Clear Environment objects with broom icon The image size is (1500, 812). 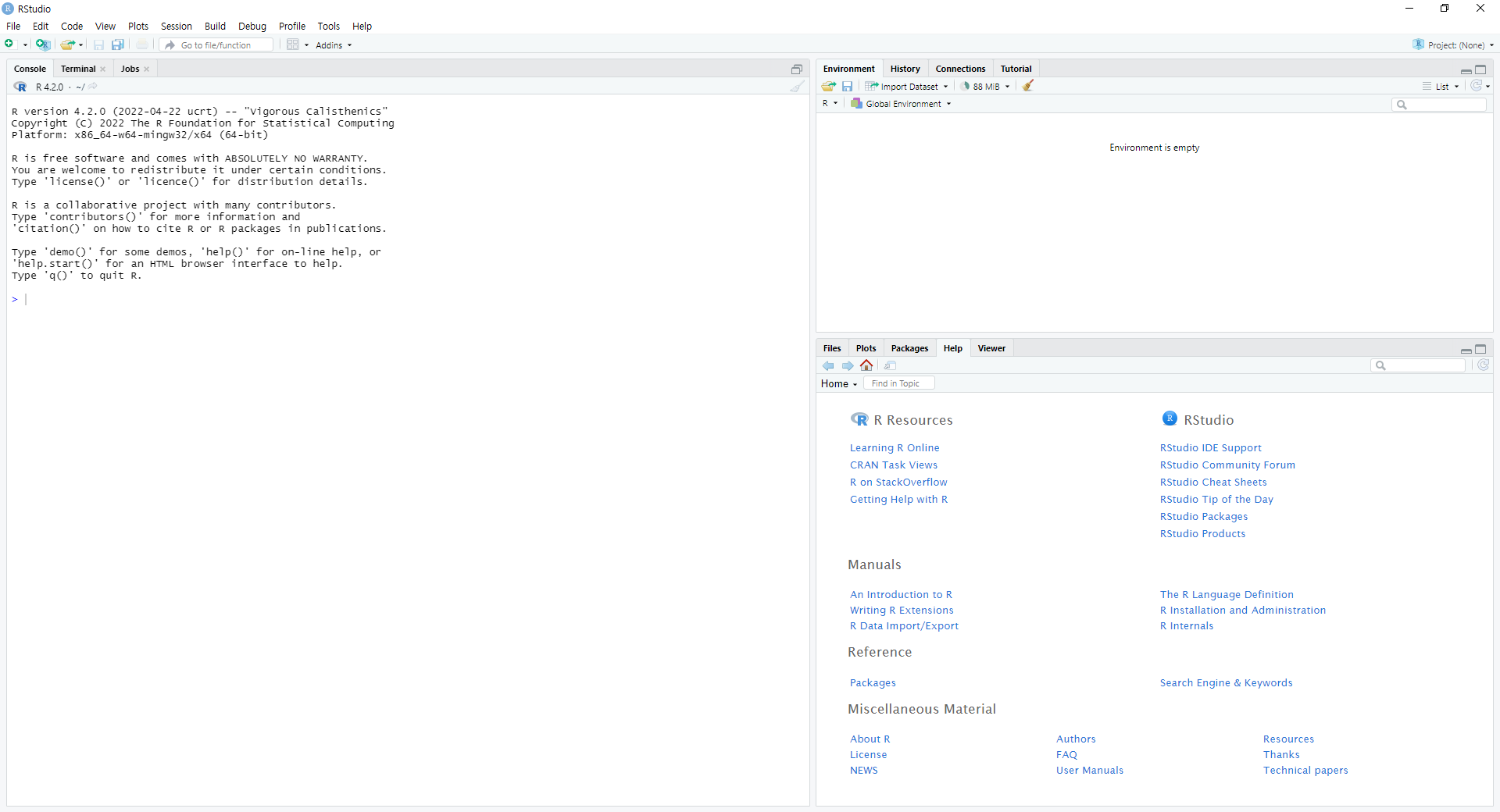coord(1028,86)
